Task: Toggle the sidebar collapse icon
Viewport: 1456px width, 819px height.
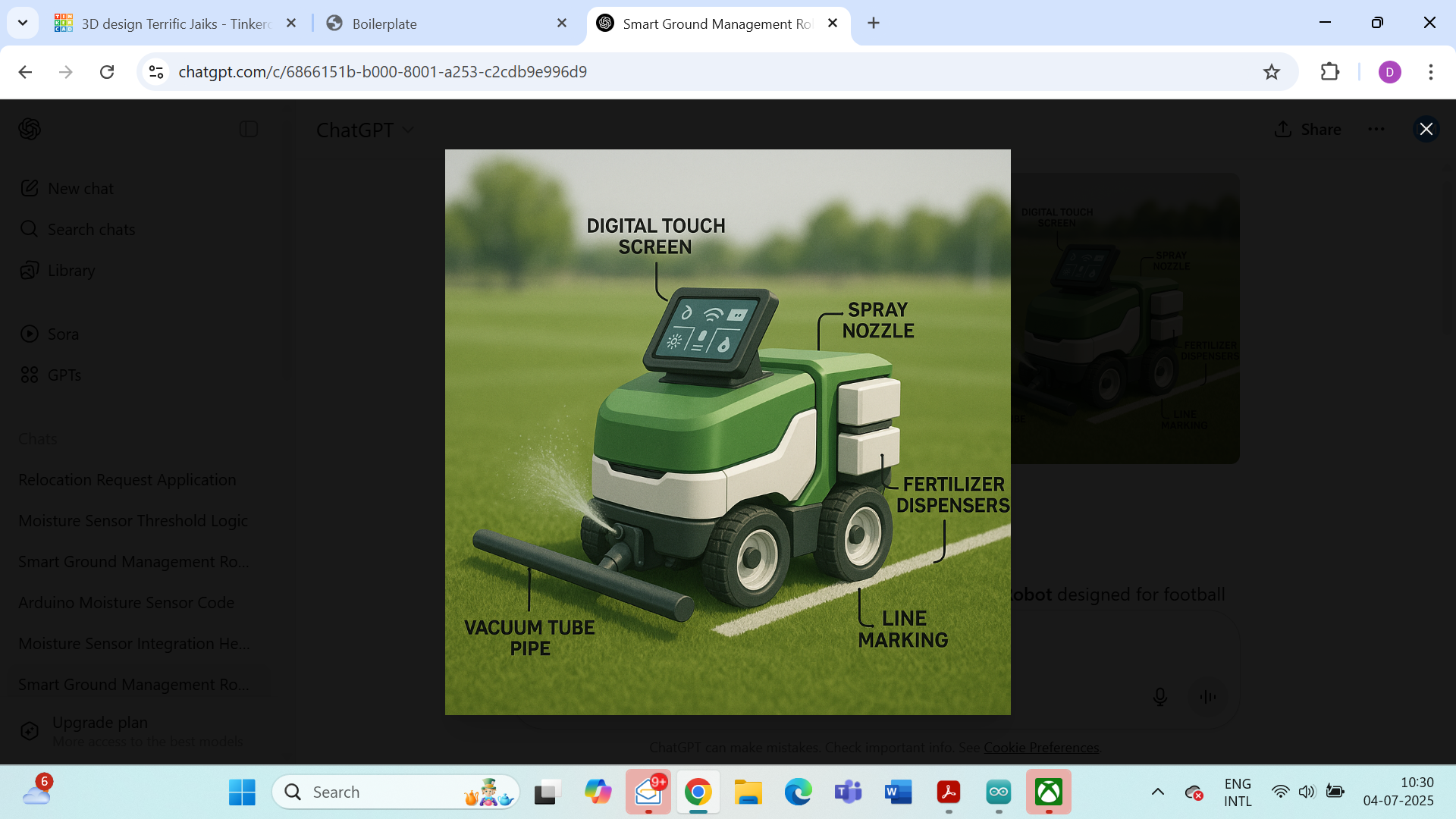Action: (249, 129)
